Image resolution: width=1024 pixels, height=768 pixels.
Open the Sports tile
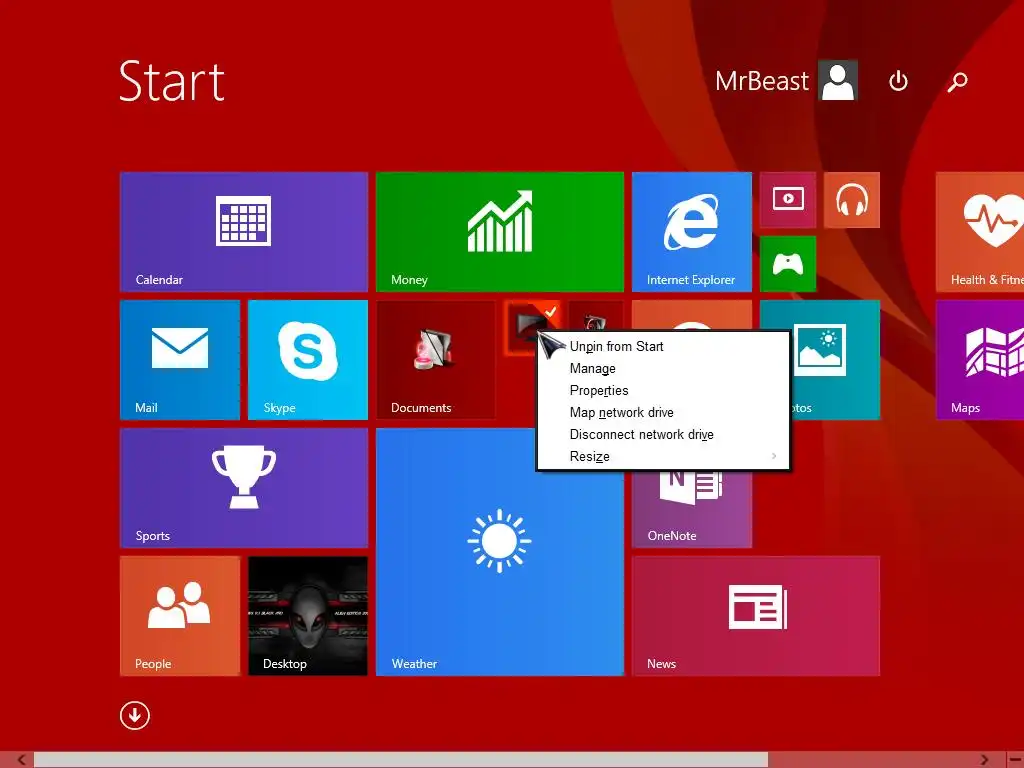coord(244,488)
